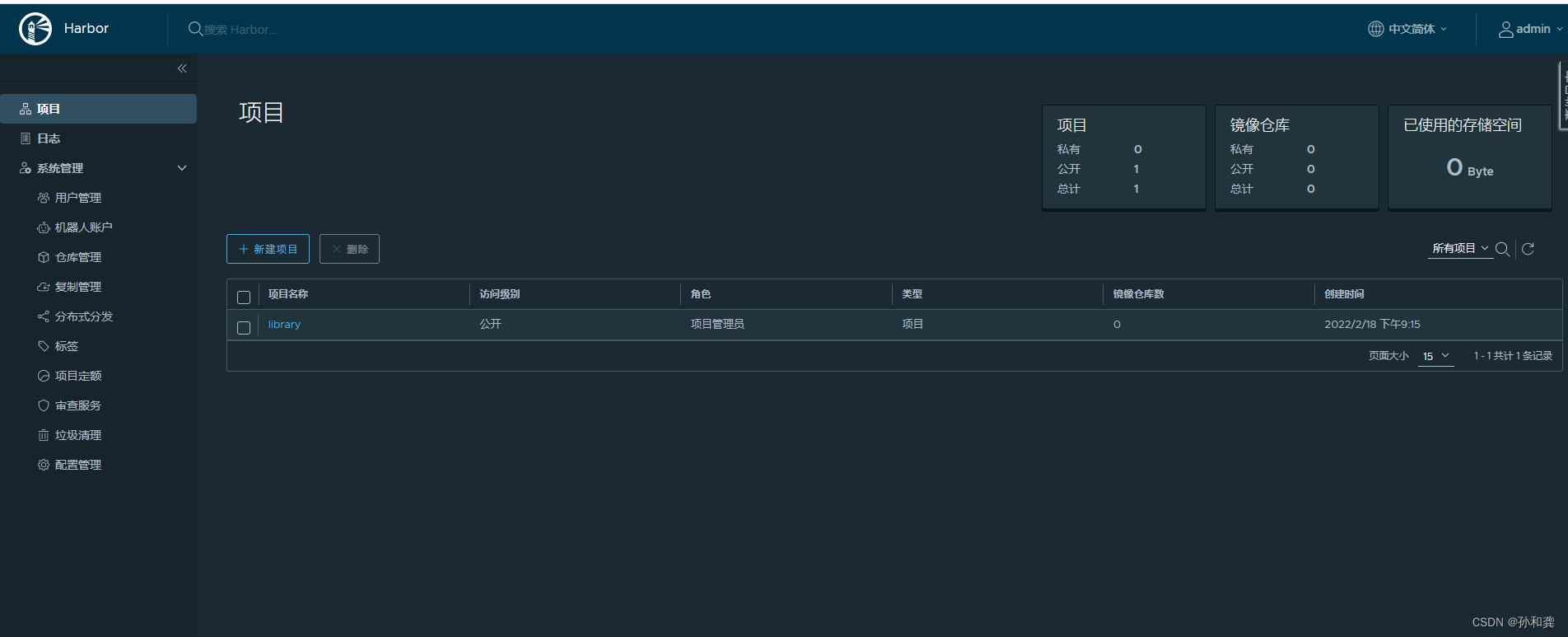The height and width of the screenshot is (637, 1568).
Task: Select all projects via header checkbox
Action: coord(244,297)
